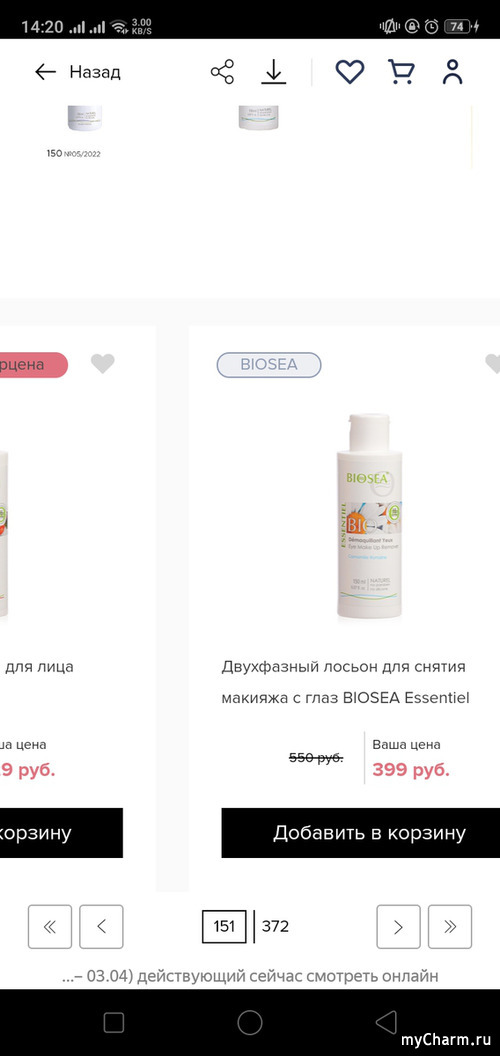Open the user profile icon
This screenshot has width=500, height=1056.
click(x=453, y=72)
